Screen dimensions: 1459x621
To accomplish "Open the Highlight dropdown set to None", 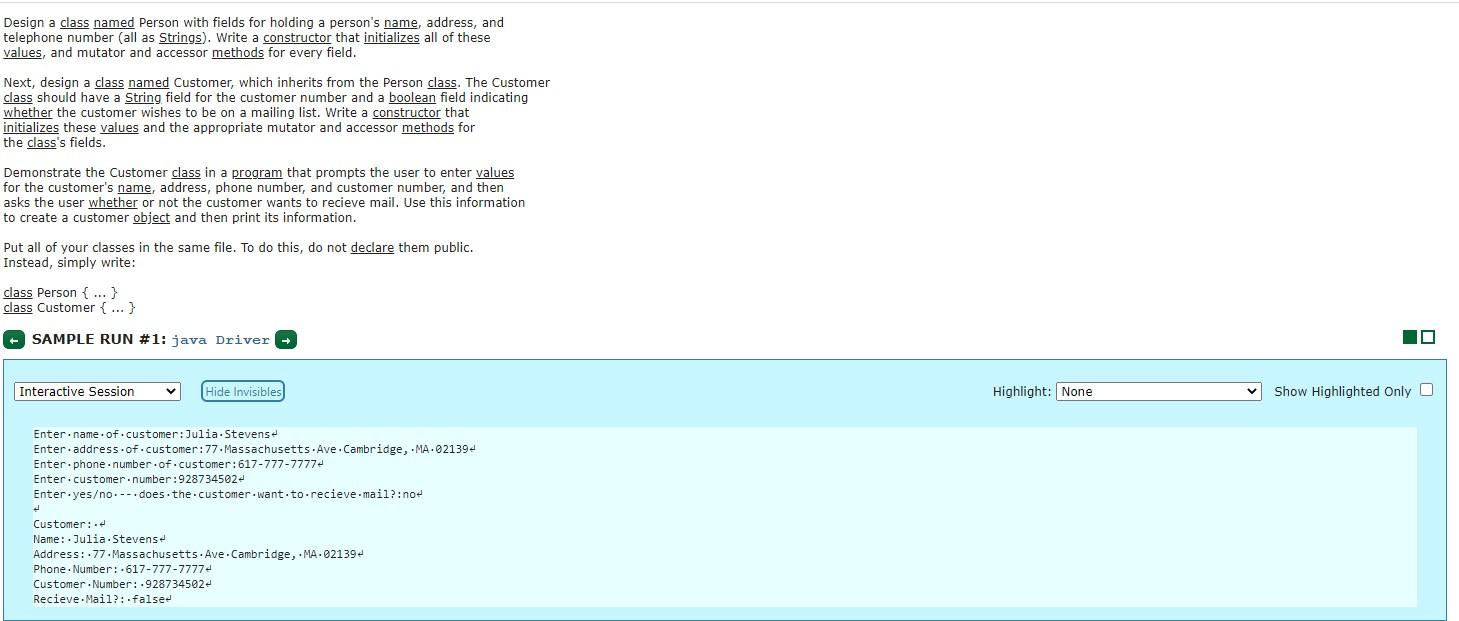I will 1157,391.
